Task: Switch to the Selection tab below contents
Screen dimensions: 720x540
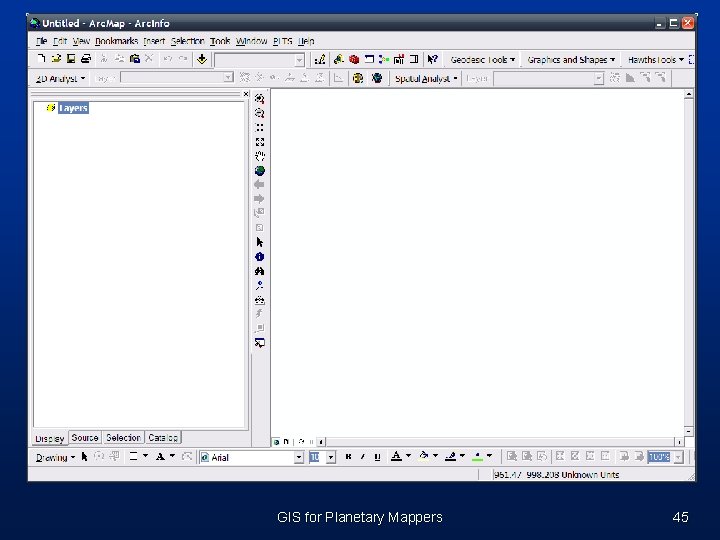Action: [123, 438]
